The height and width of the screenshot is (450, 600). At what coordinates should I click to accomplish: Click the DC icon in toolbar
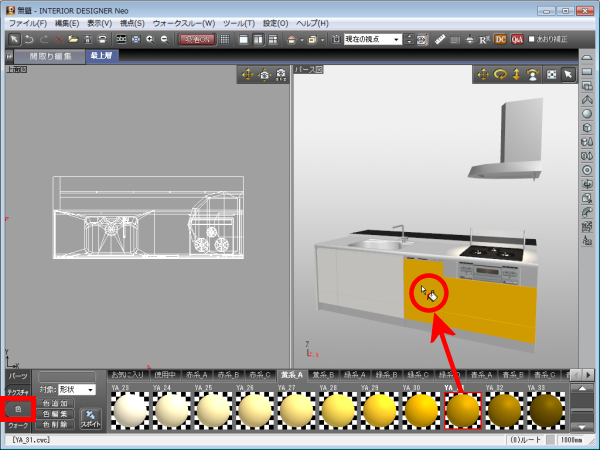[501, 39]
